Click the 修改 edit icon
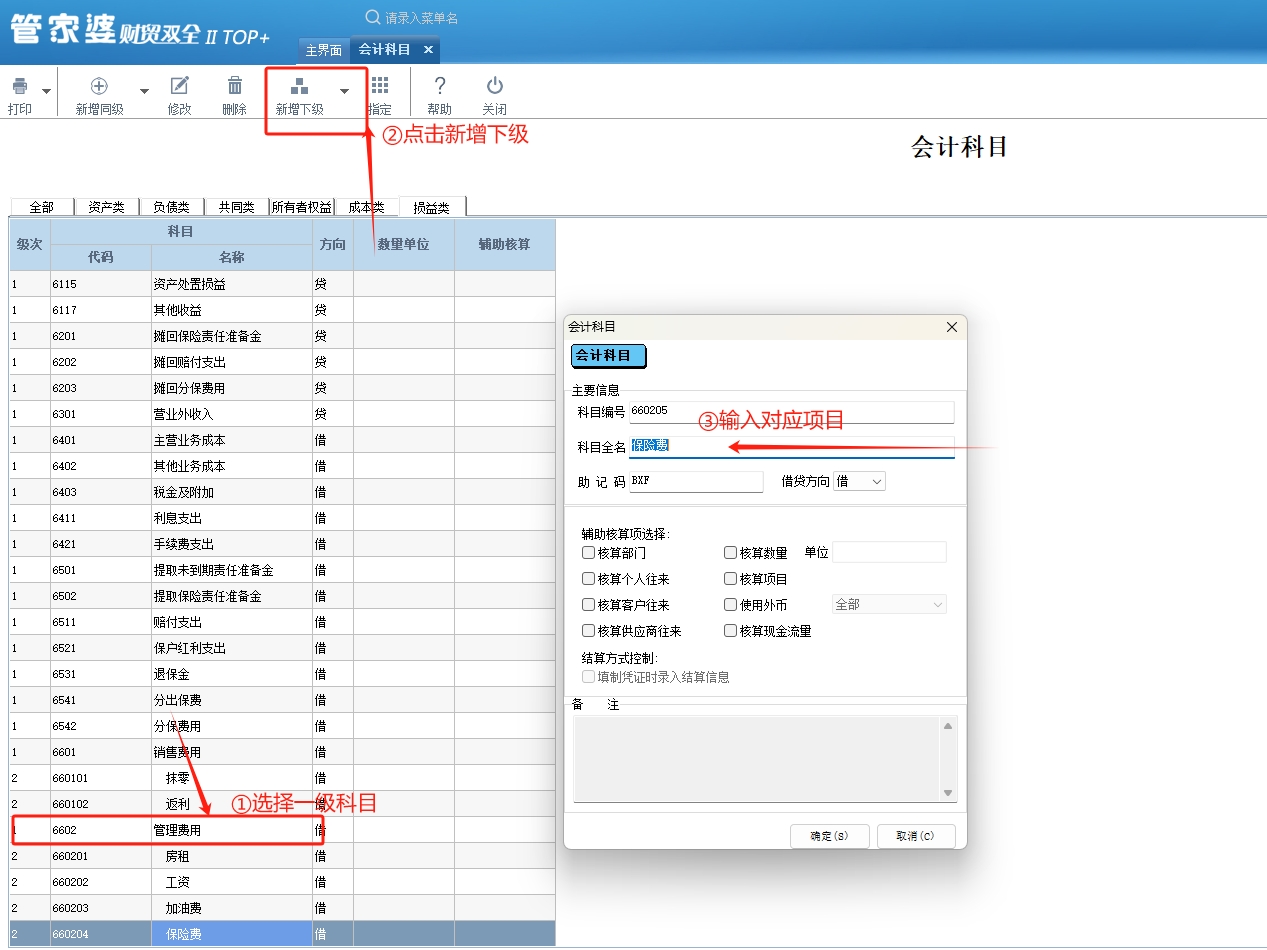This screenshot has height=950, width=1267. point(180,87)
